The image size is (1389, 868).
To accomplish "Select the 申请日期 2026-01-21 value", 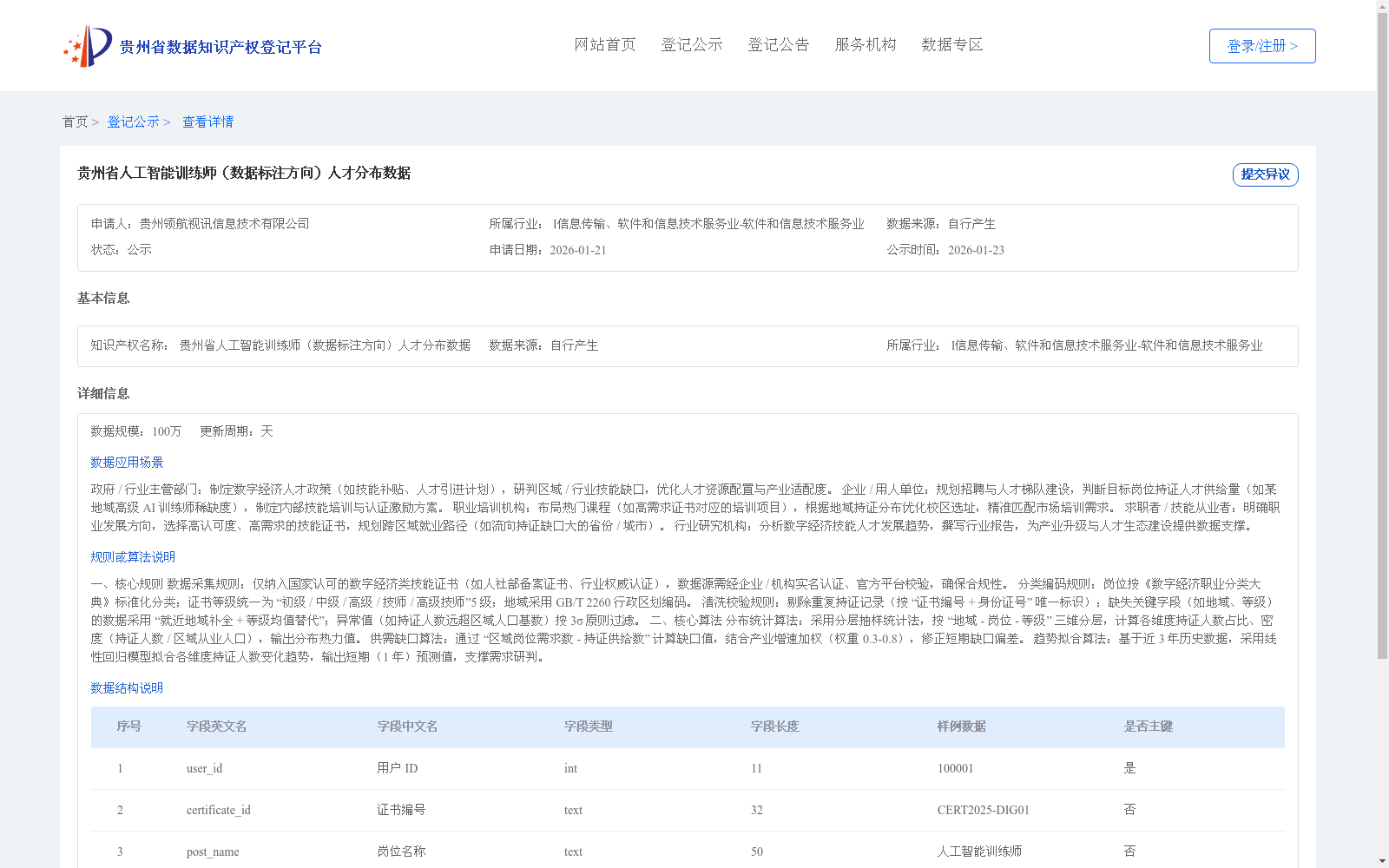I will [x=578, y=250].
